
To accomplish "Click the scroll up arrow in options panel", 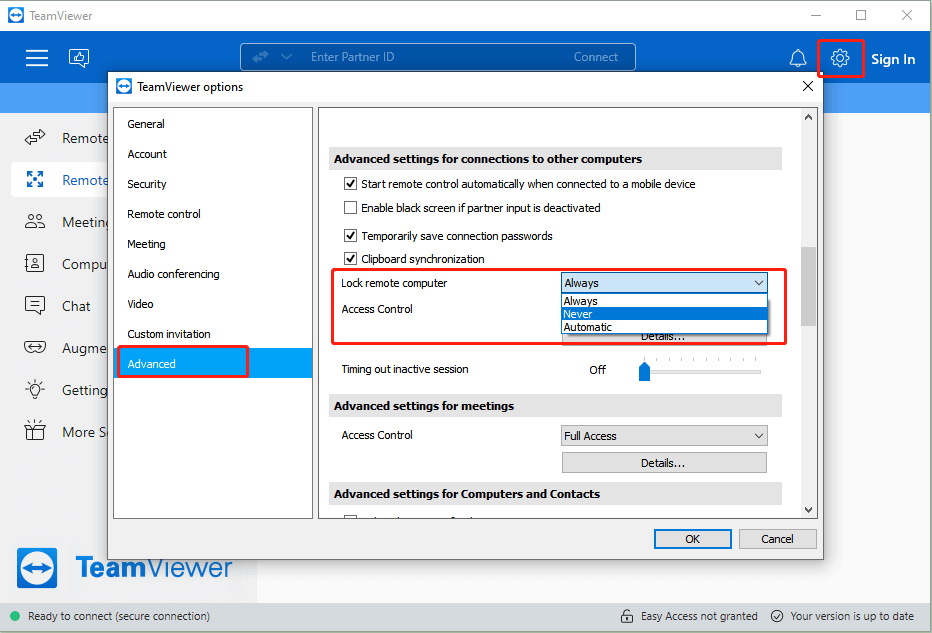I will click(808, 118).
